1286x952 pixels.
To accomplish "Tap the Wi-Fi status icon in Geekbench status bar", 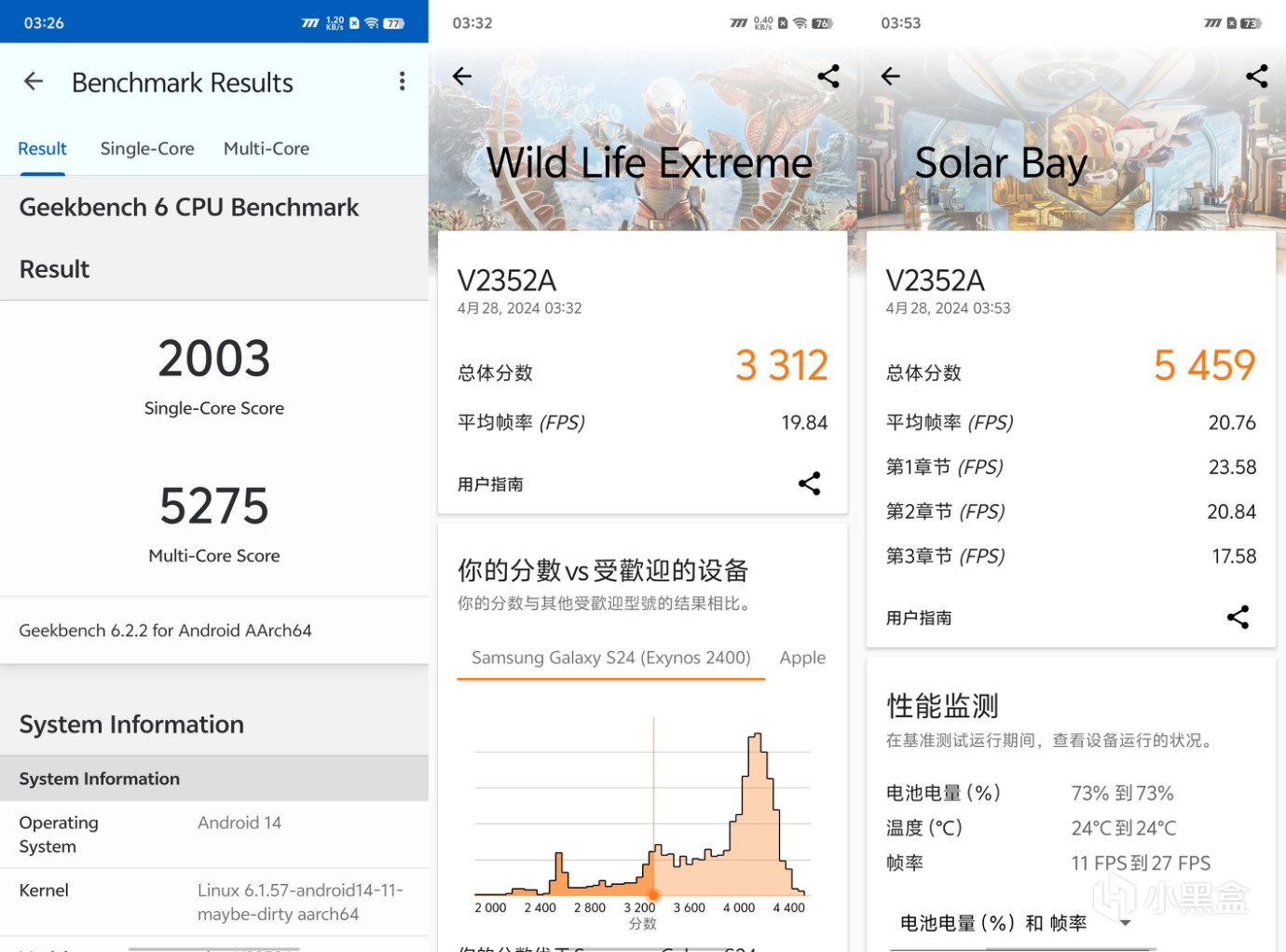I will pos(371,23).
